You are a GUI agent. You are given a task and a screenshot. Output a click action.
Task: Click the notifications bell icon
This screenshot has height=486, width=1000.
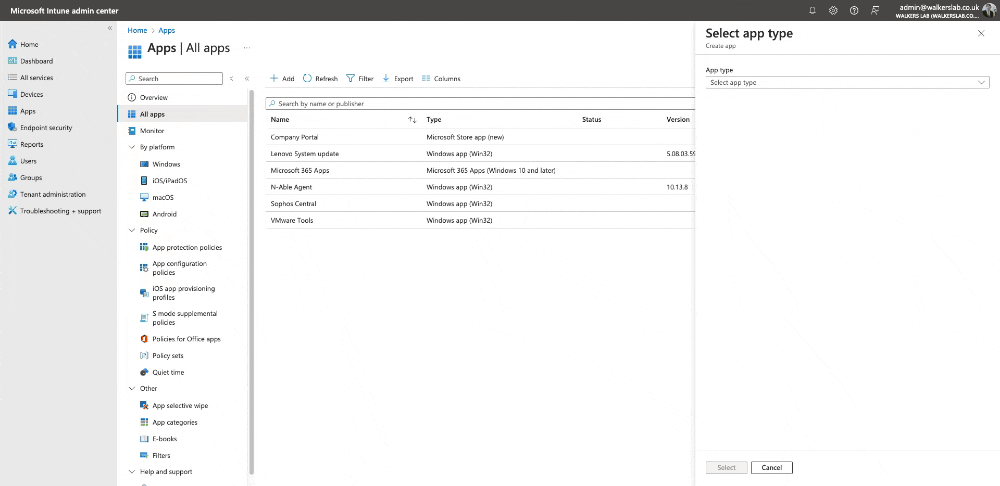pyautogui.click(x=812, y=10)
